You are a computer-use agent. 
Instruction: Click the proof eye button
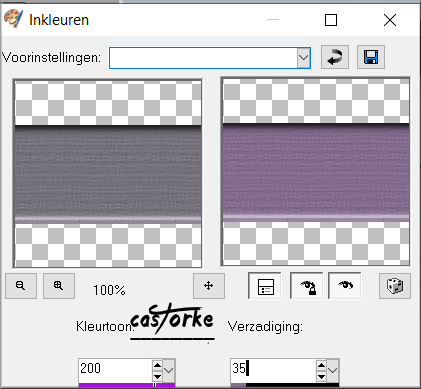(345, 286)
